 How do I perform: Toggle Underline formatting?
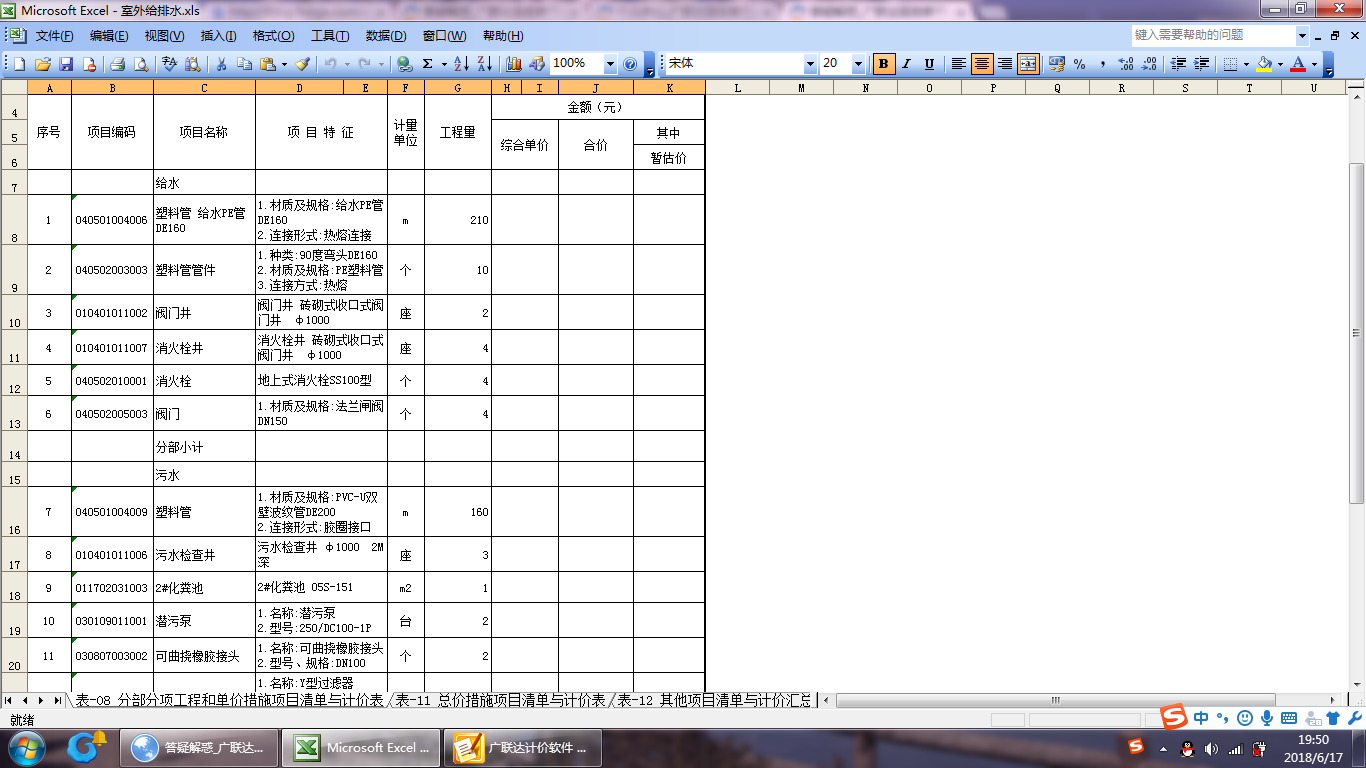click(x=930, y=63)
